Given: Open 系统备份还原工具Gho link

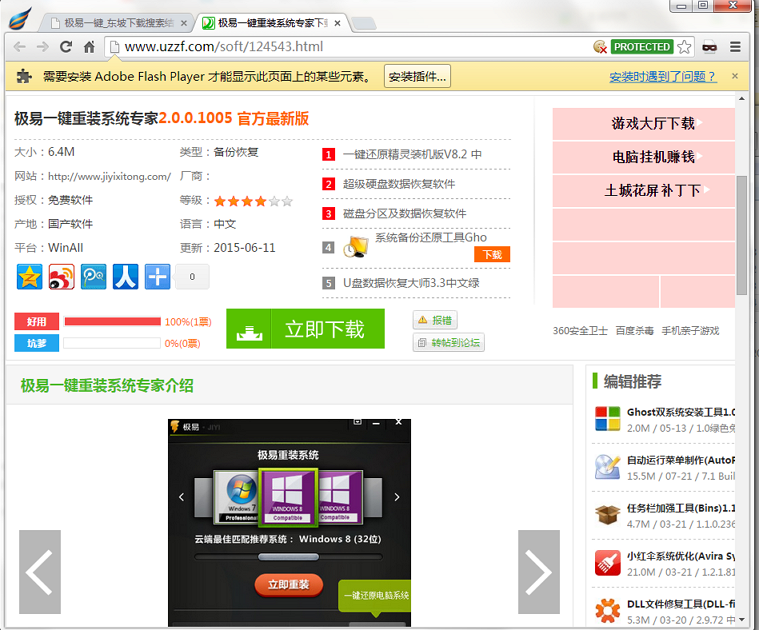Looking at the screenshot, I should 431,237.
